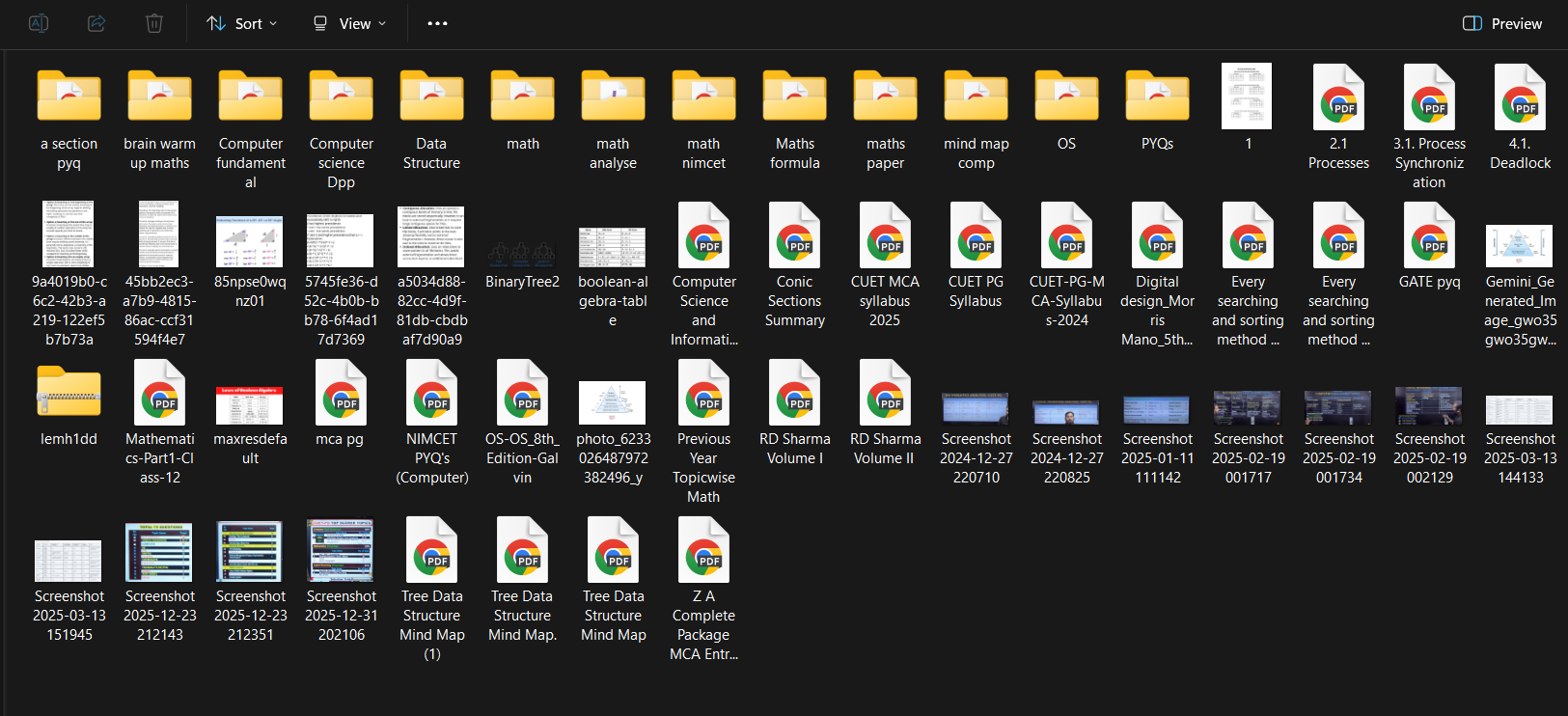Select 'Screenshot 2024-12-27 220825' thumbnail

(1066, 413)
